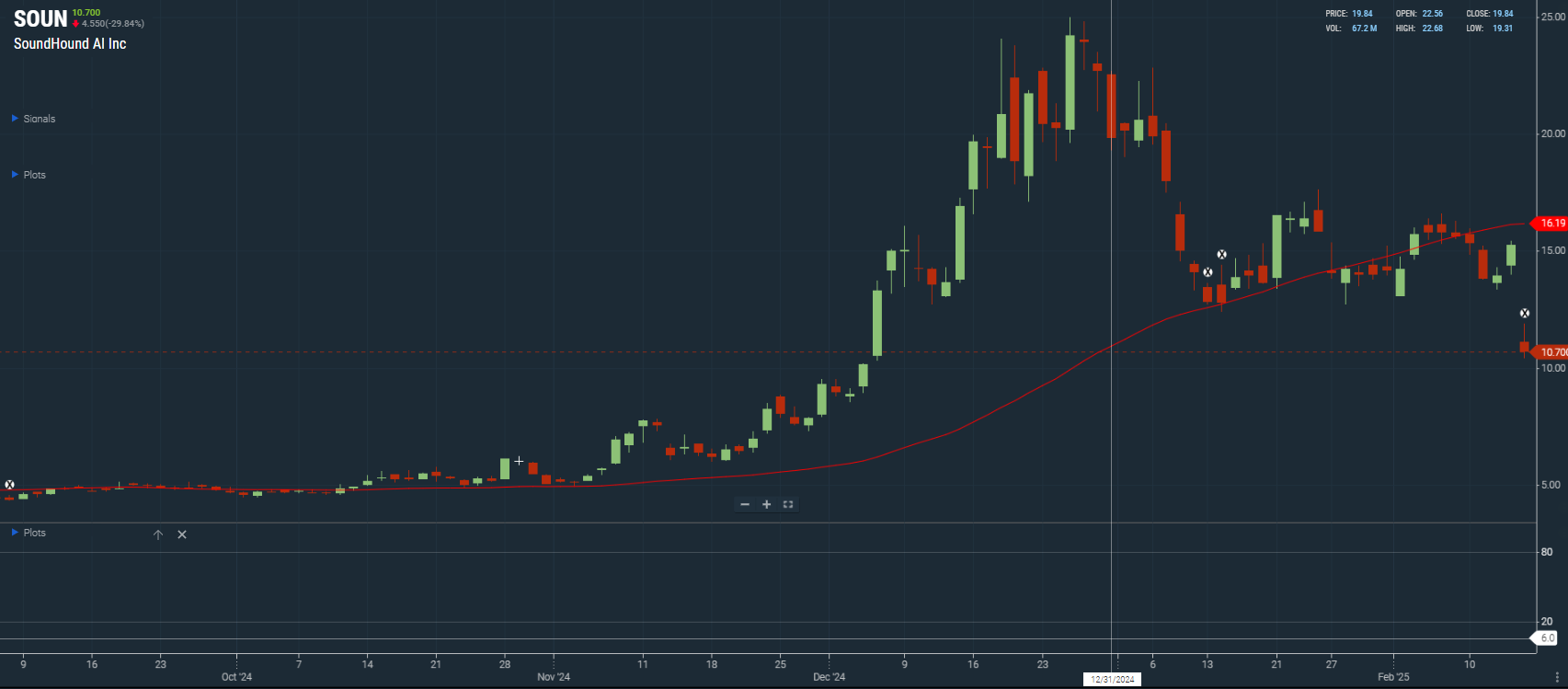Screen dimensions: 1568x689
Task: Click the SoundHound AI Inc company name
Action: tap(70, 44)
